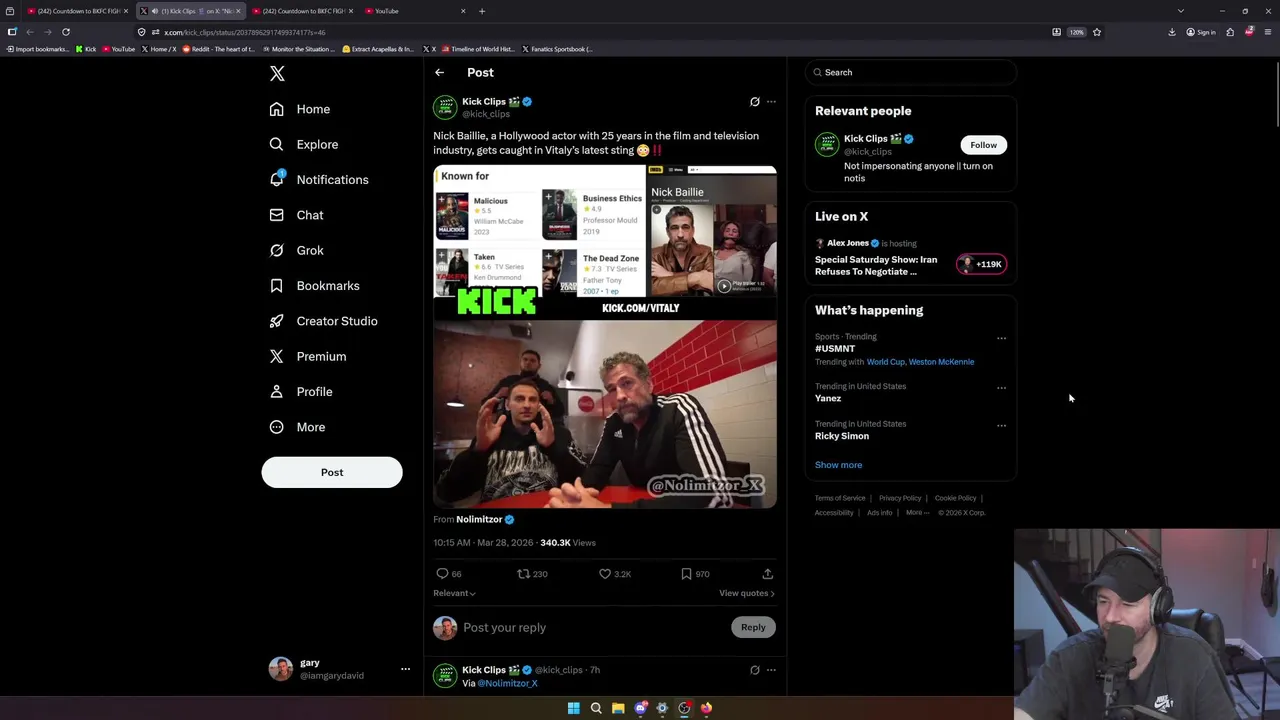
Task: Click the browser address bar URL
Action: tap(245, 32)
